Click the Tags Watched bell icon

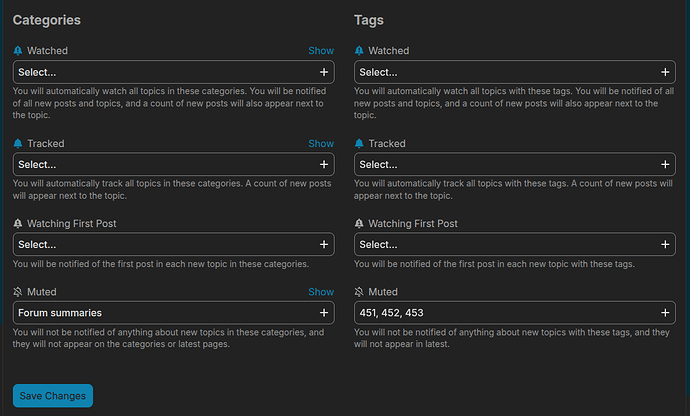[x=359, y=51]
